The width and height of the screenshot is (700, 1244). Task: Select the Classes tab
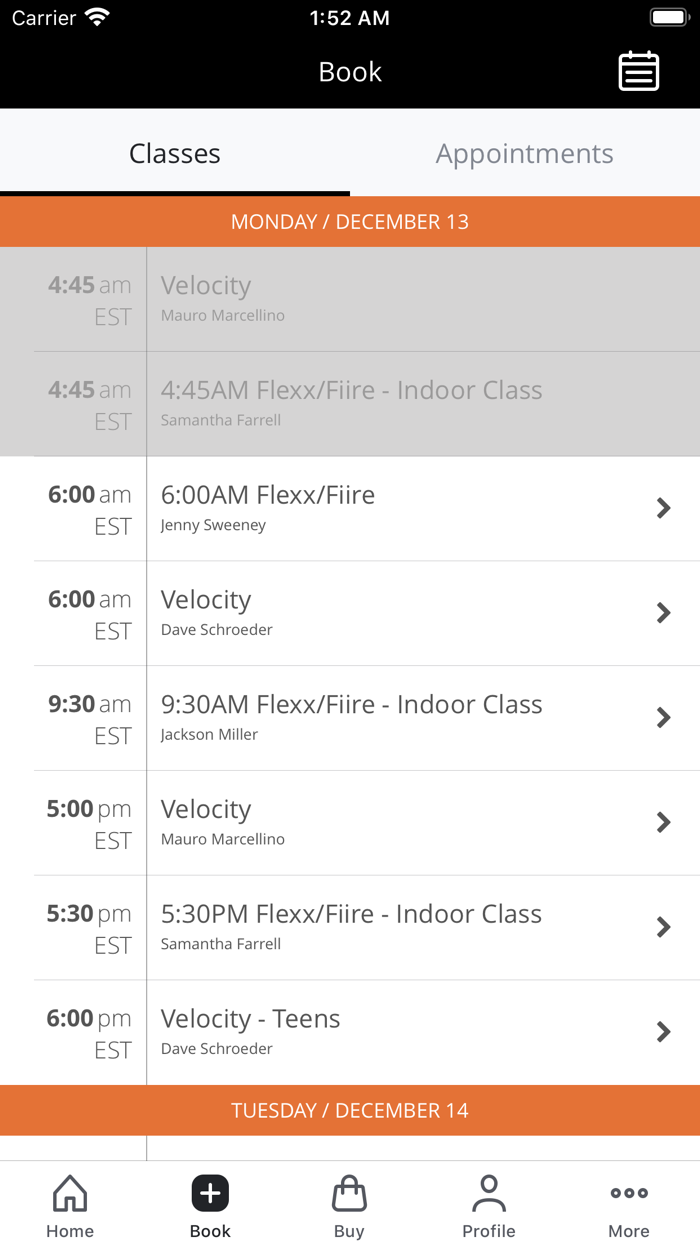175,154
